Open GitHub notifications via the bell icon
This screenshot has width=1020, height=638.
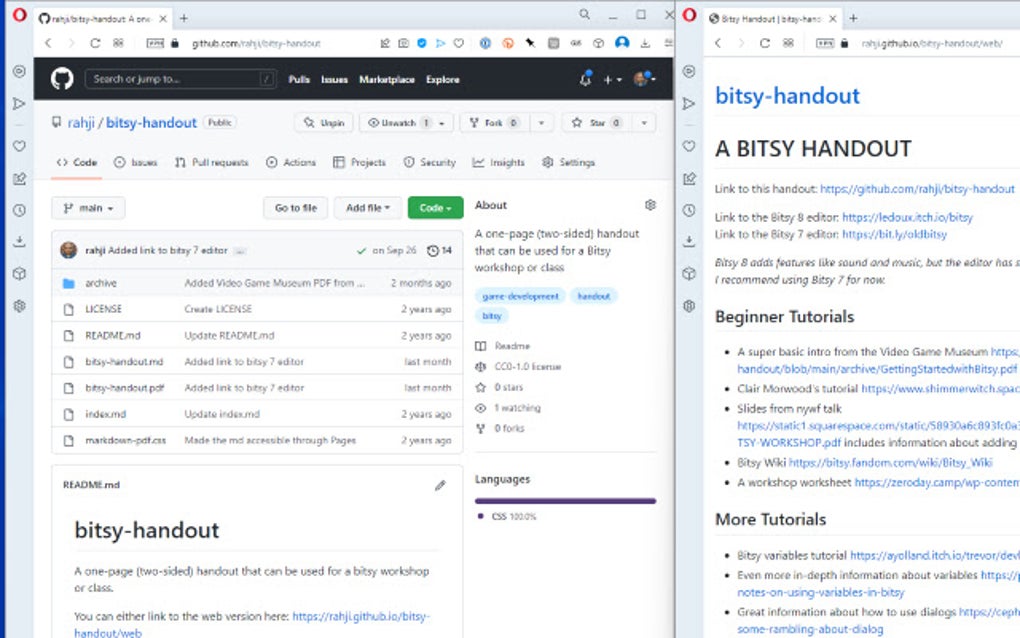tap(585, 79)
